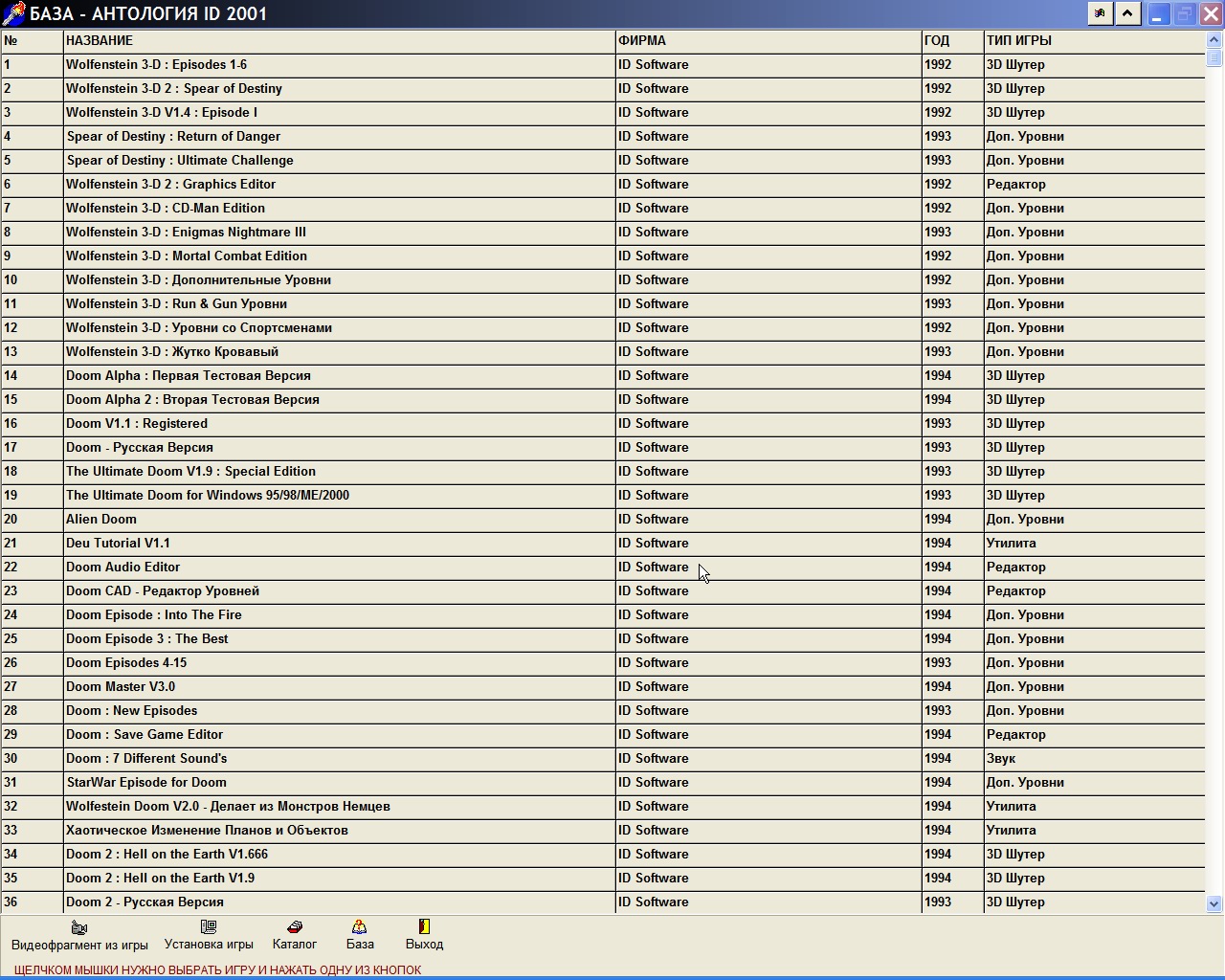Click the scrollbar down arrow of the table
This screenshot has width=1225, height=980.
pos(1214,903)
